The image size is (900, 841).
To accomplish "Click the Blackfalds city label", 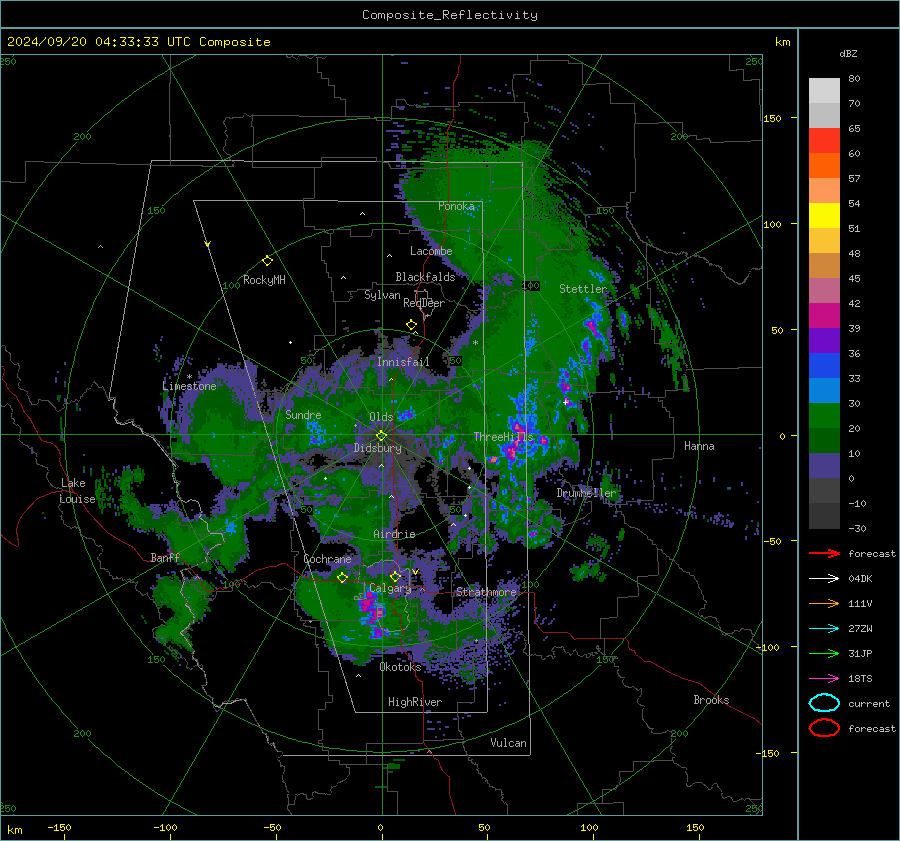I will [x=425, y=277].
